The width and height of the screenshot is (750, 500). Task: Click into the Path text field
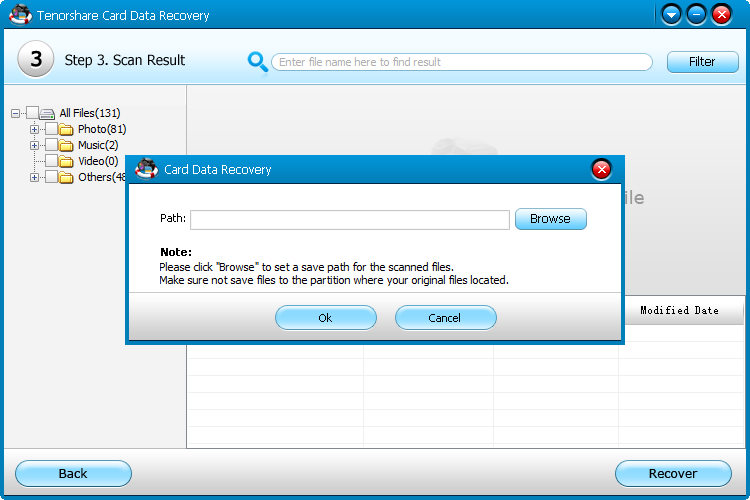[x=350, y=220]
